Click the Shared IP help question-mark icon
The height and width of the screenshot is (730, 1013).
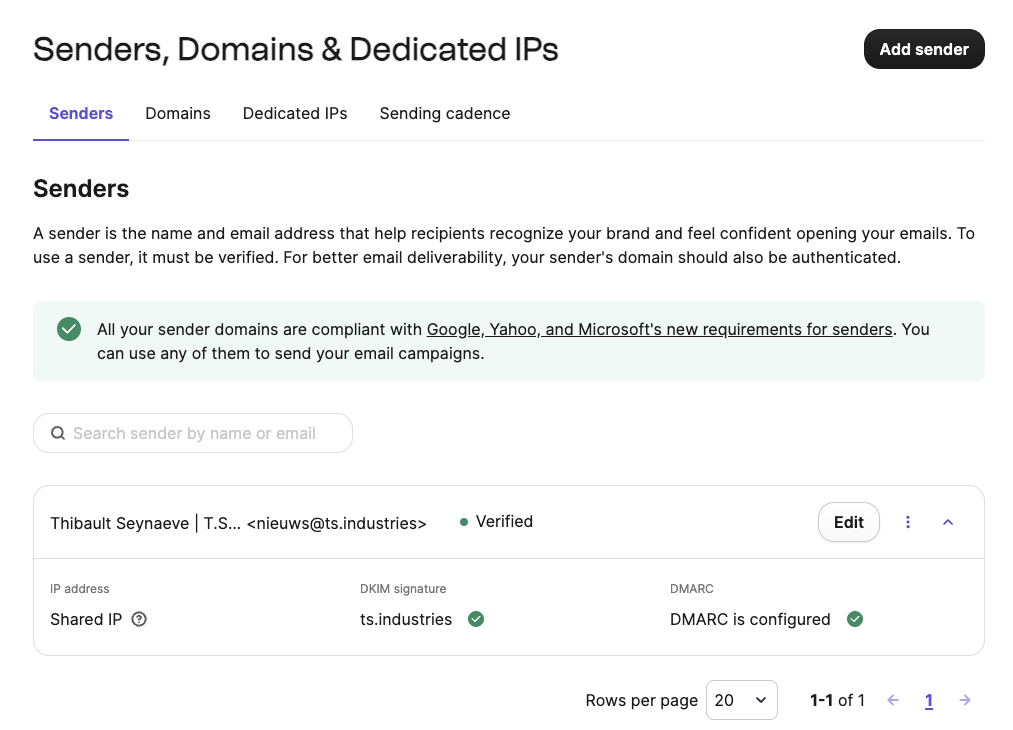click(139, 619)
